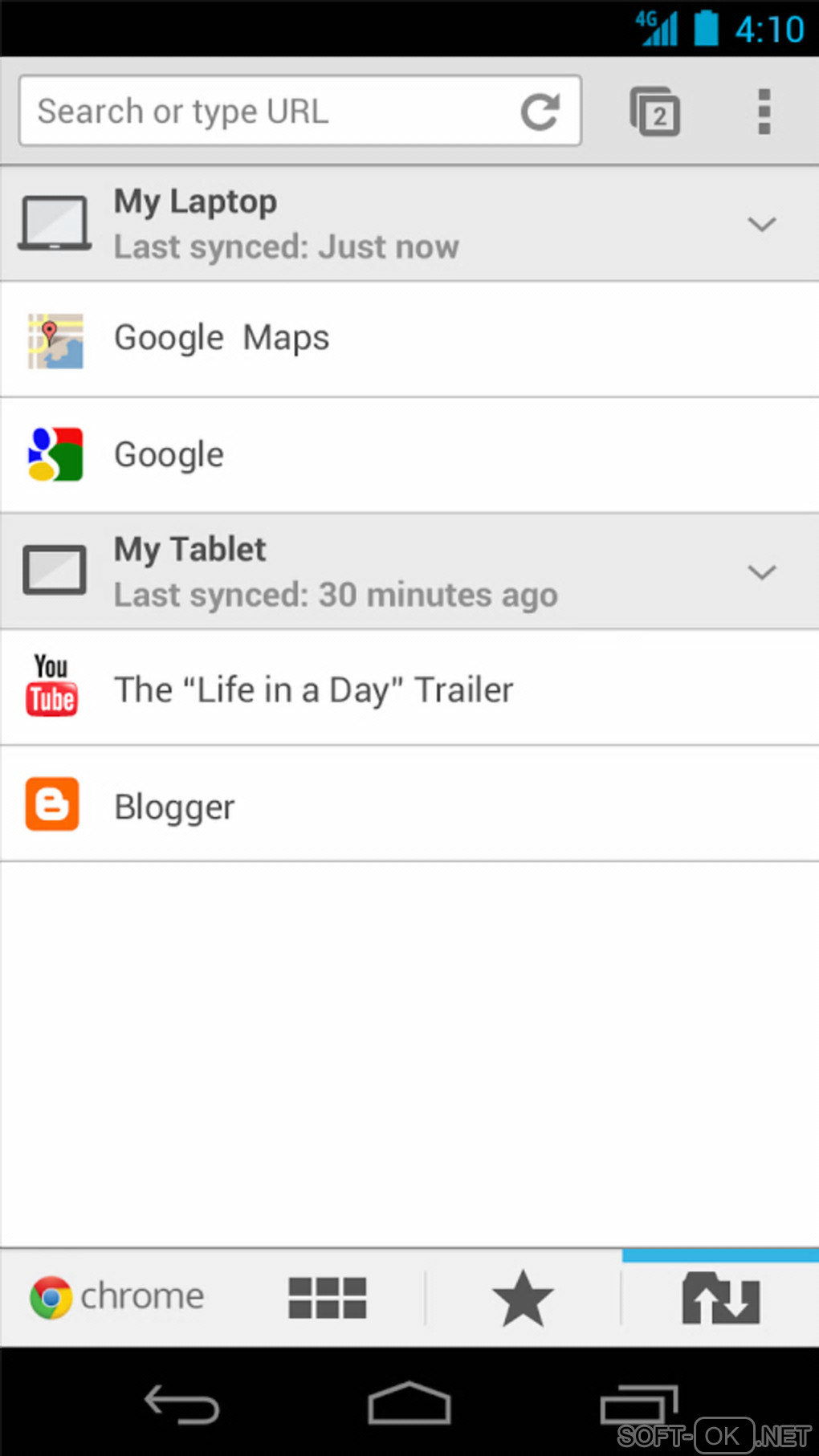Viewport: 819px width, 1456px height.
Task: Open "Life in a Day" Trailer tab
Action: tap(314, 690)
